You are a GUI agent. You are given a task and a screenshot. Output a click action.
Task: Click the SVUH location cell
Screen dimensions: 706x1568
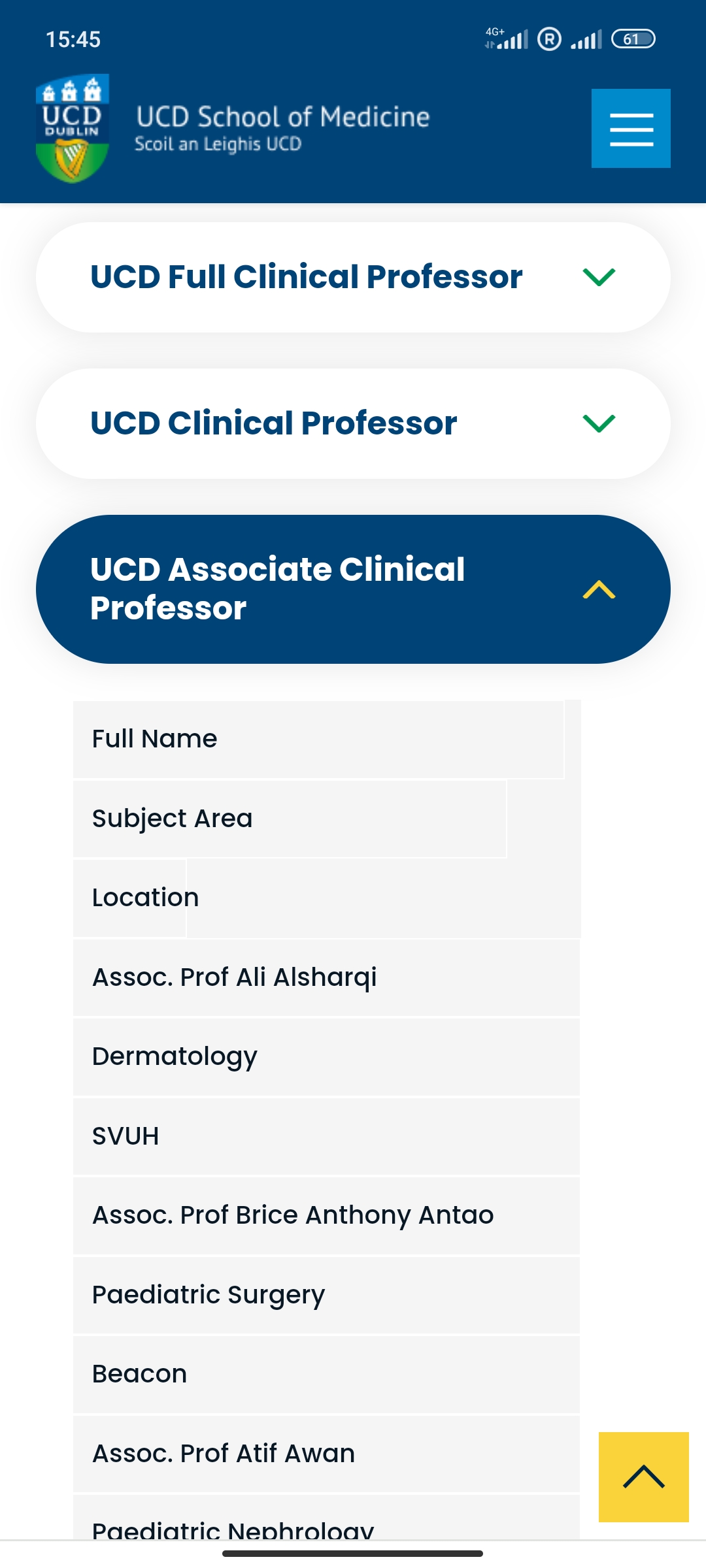click(x=326, y=1136)
